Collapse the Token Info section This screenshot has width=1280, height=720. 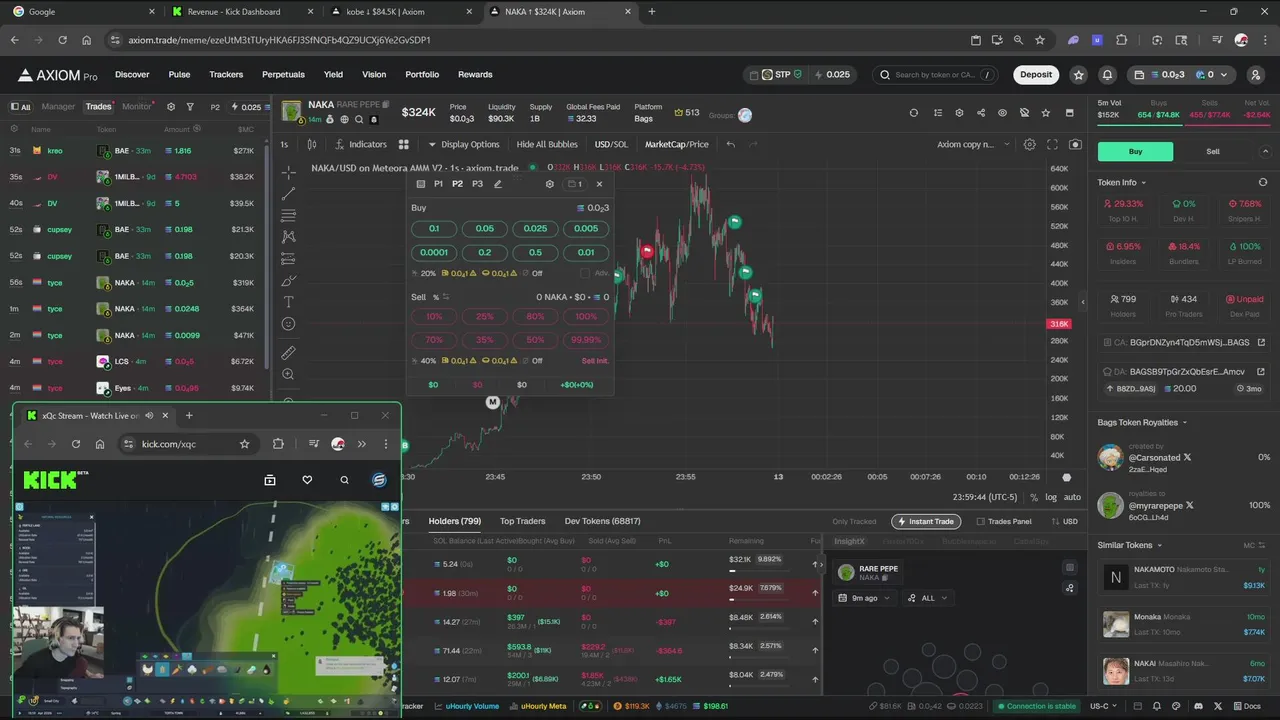tap(1122, 182)
